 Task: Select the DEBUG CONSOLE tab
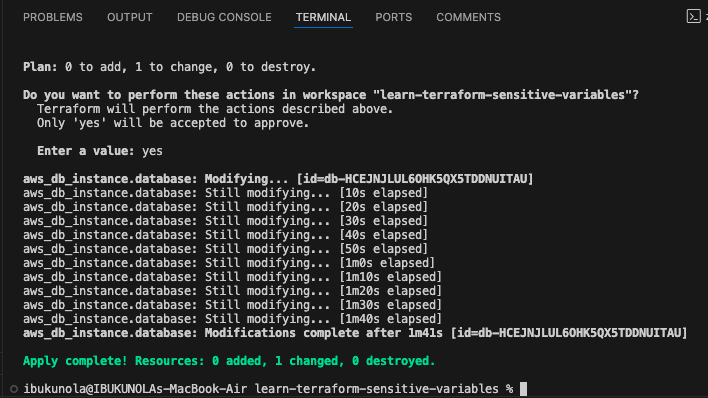point(224,17)
